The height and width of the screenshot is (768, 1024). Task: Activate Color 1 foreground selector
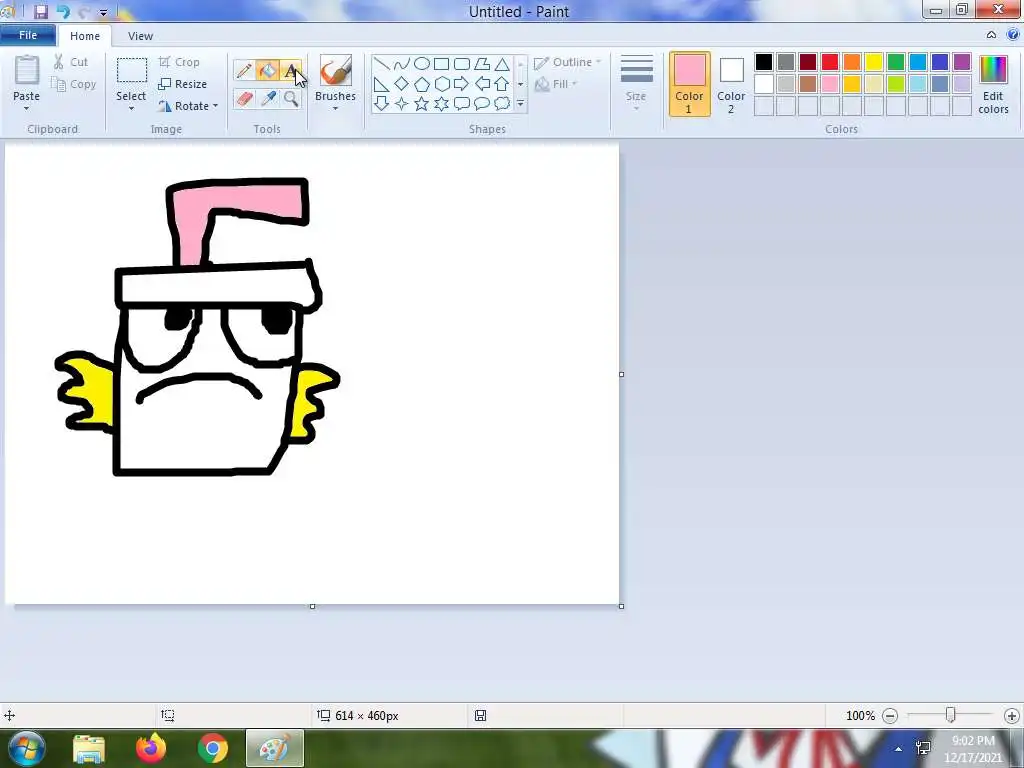click(690, 84)
